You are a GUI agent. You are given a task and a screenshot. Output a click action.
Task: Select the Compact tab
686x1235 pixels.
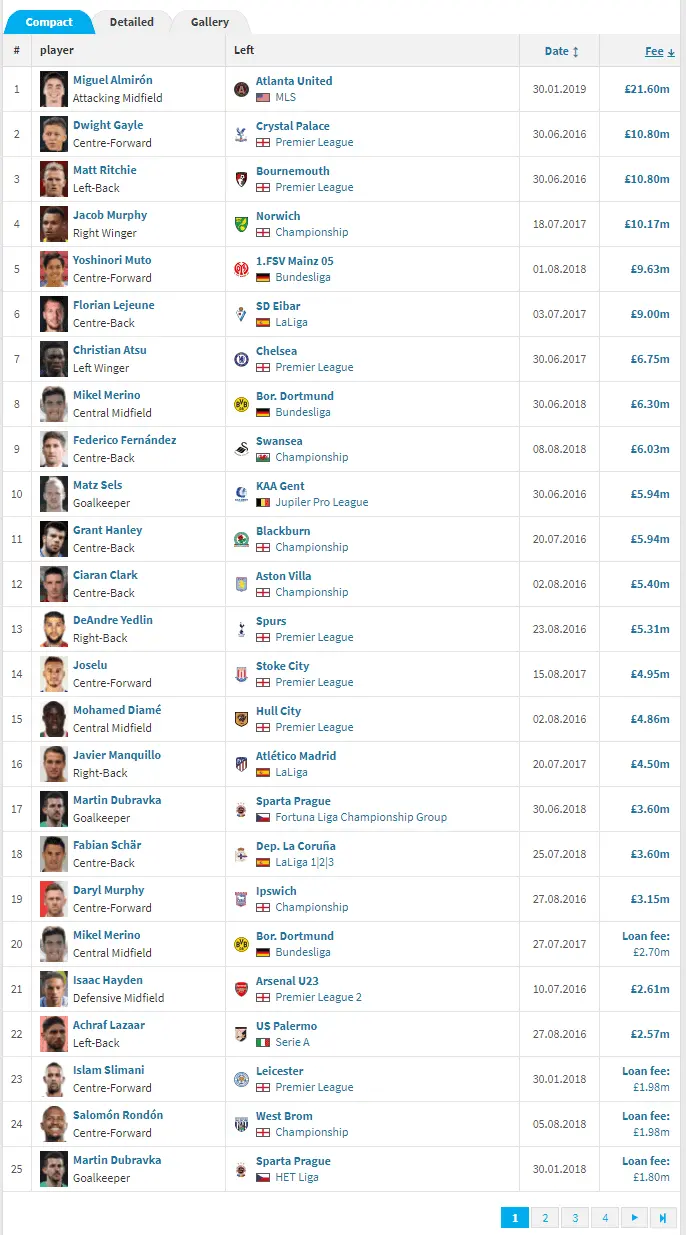point(49,22)
